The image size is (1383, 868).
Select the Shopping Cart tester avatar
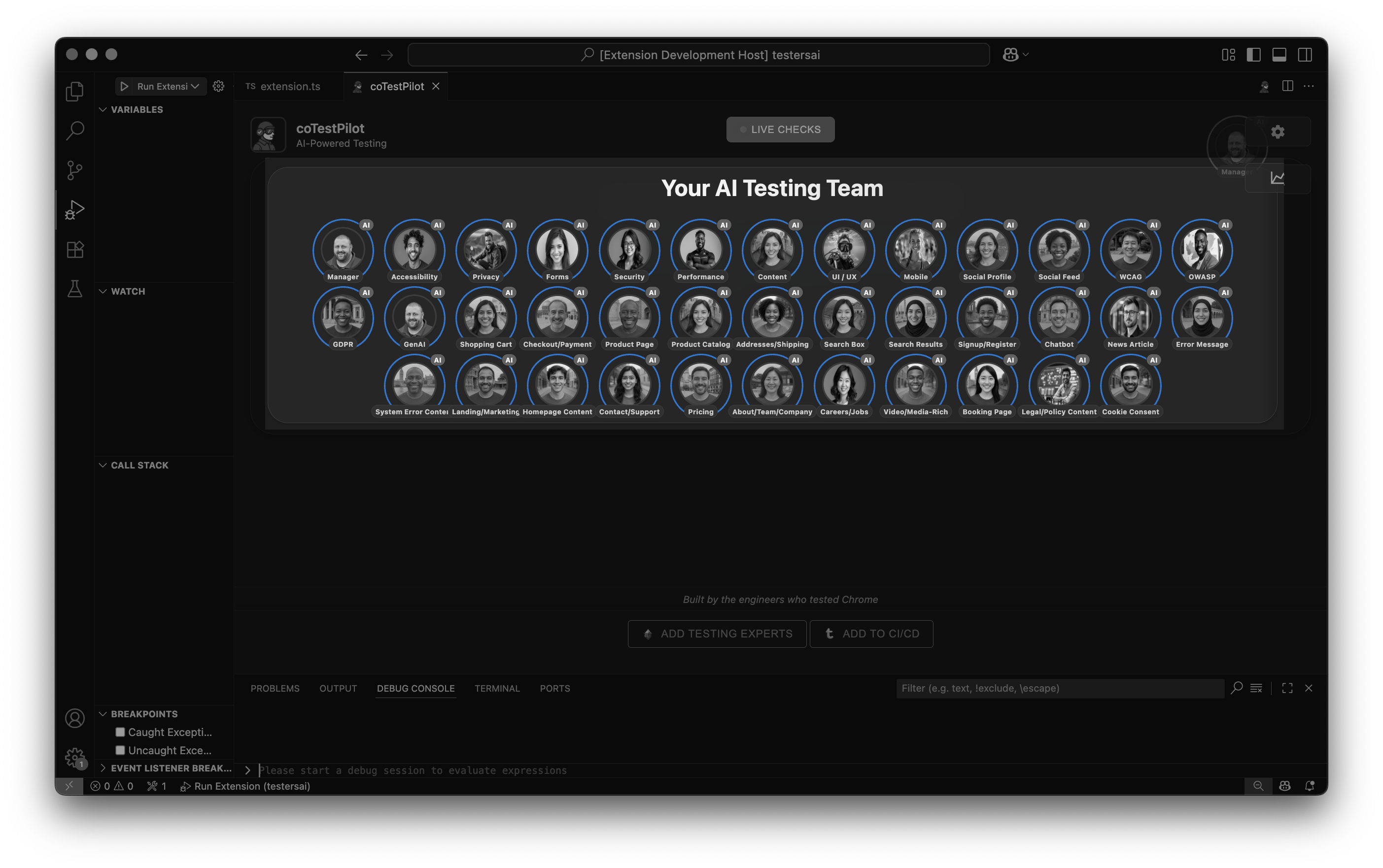click(x=486, y=316)
